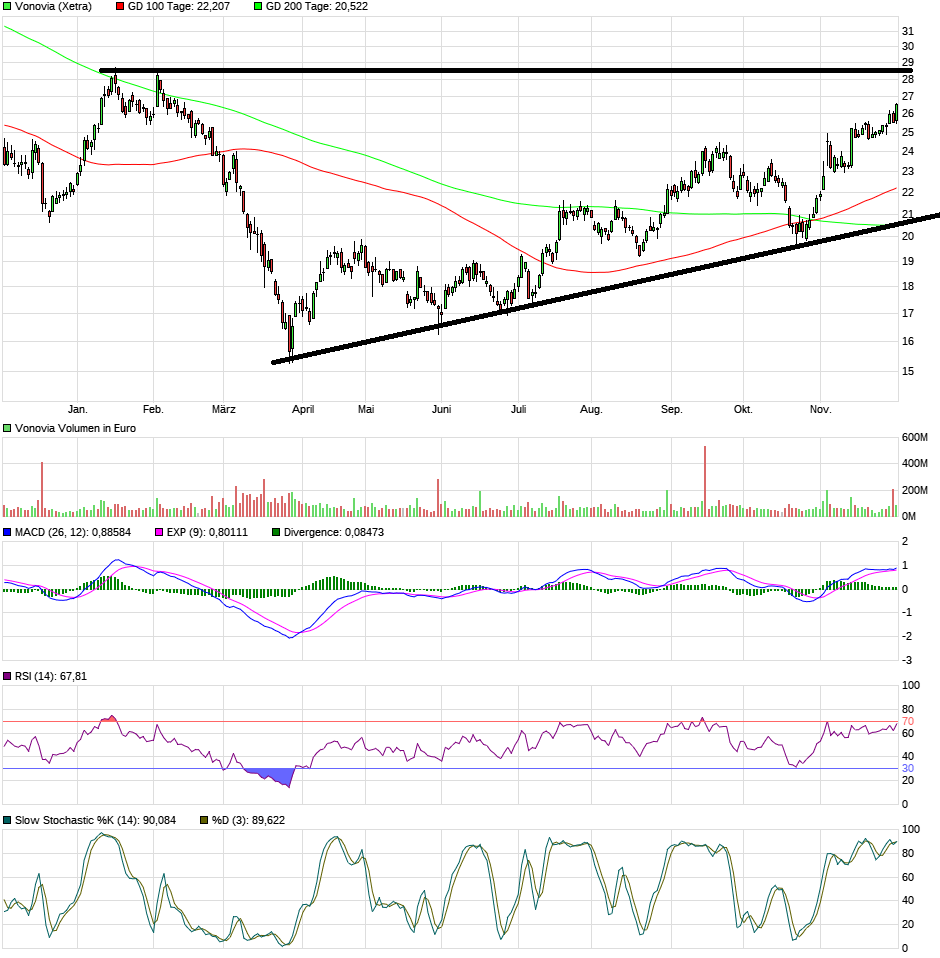Select the 'GD 100 Tage: 22,207' label
Image resolution: width=940 pixels, height=958 pixels.
(x=179, y=7)
